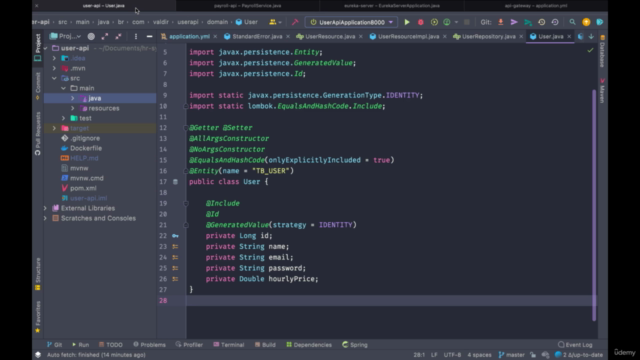Close the application.yml tab

(x=215, y=36)
